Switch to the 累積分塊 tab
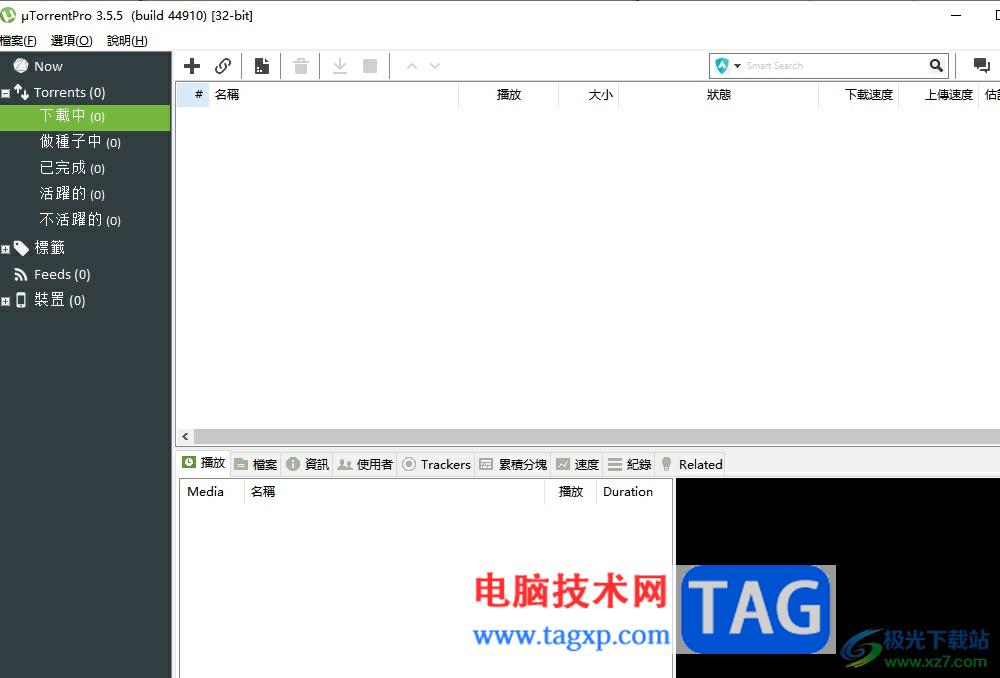The height and width of the screenshot is (678, 1000). [513, 464]
